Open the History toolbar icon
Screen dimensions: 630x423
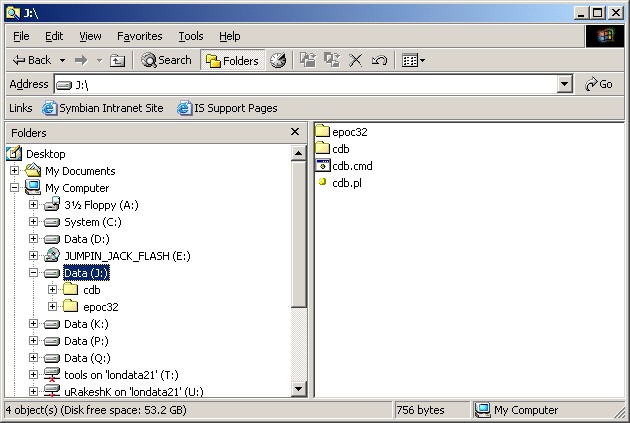point(278,60)
